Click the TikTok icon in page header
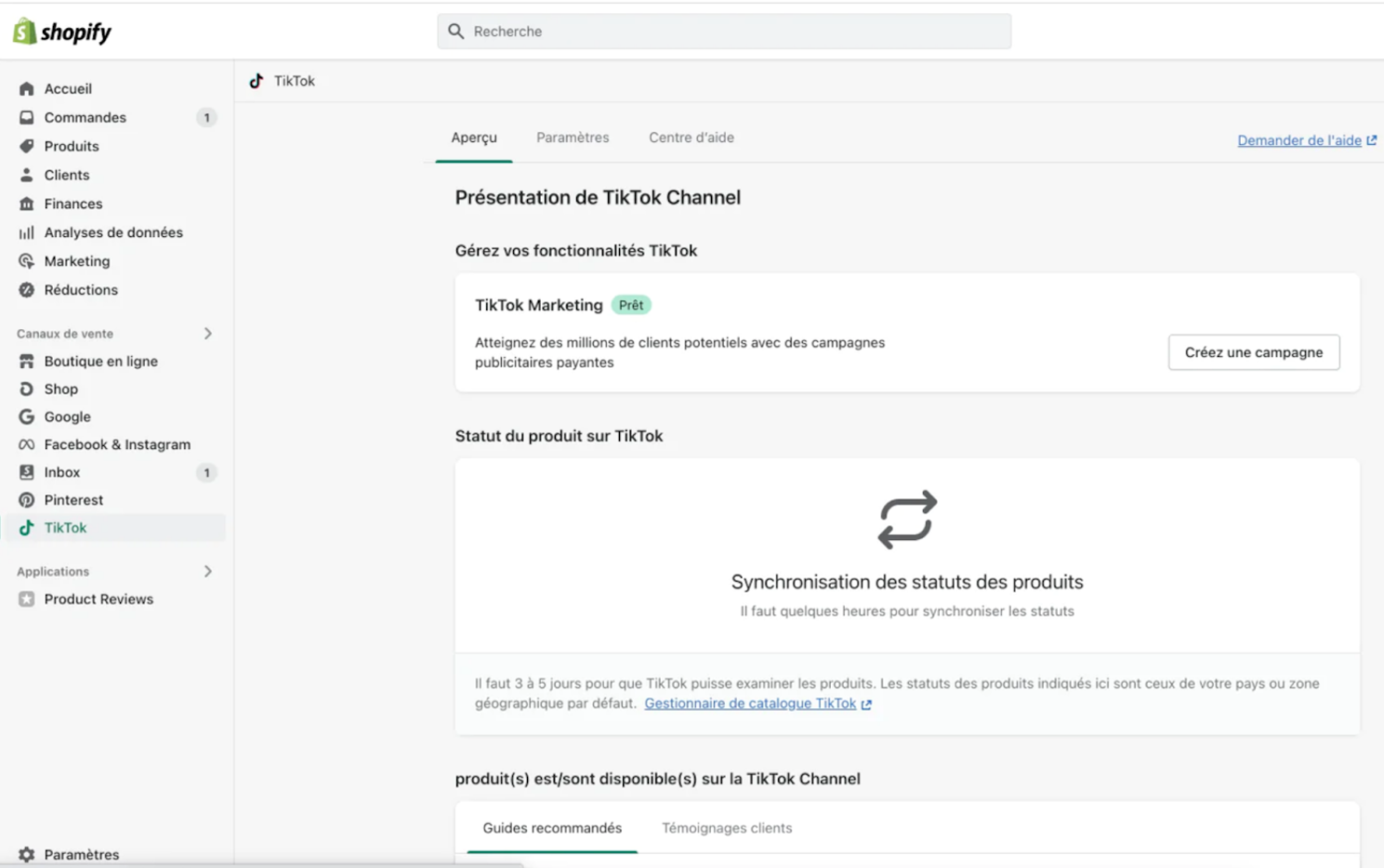 pos(257,81)
